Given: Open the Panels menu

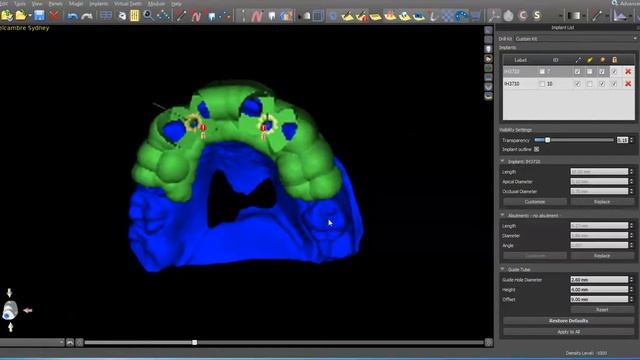Looking at the screenshot, I should (56, 4).
